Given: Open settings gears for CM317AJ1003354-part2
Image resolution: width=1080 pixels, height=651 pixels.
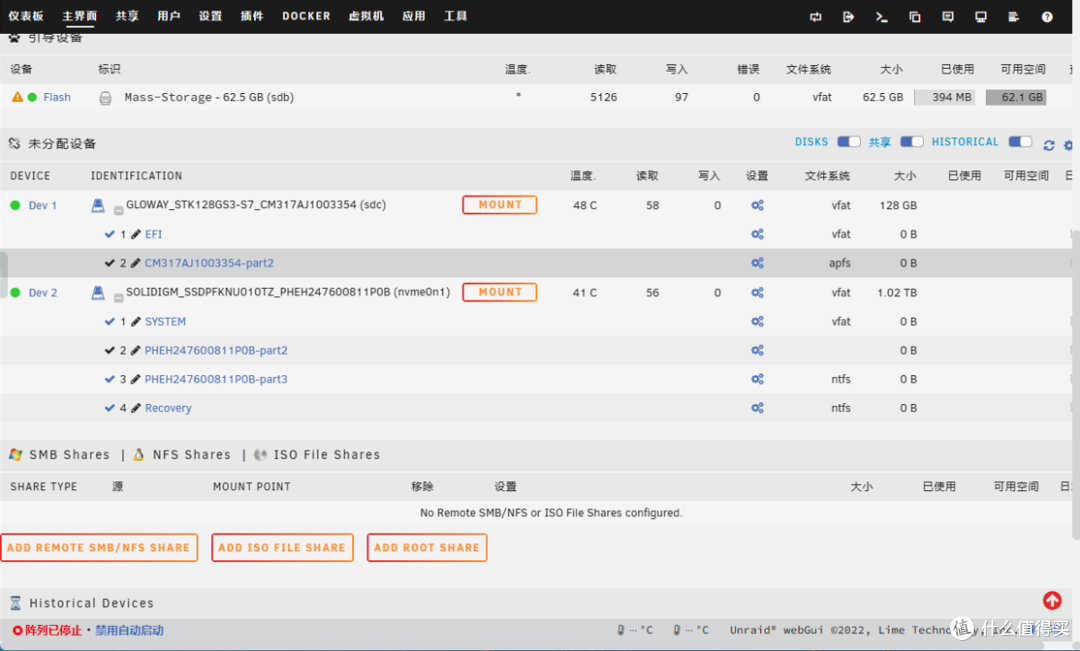Looking at the screenshot, I should click(x=757, y=263).
